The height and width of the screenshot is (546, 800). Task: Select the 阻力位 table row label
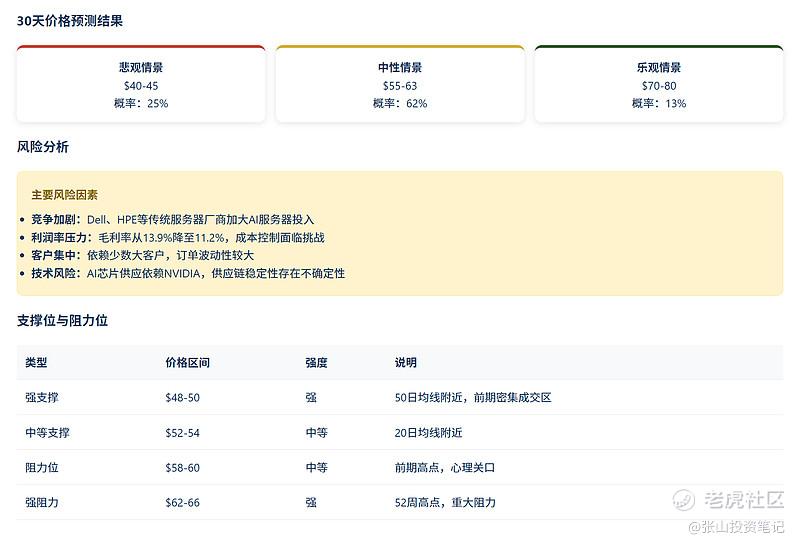(x=42, y=467)
